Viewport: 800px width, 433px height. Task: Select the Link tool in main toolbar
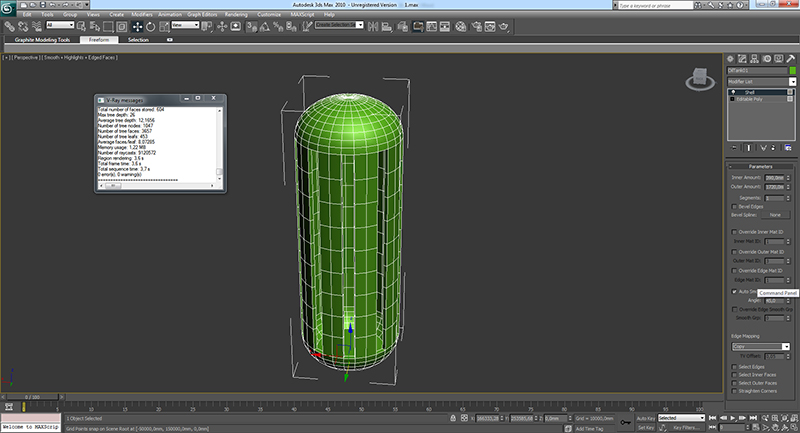click(9, 26)
